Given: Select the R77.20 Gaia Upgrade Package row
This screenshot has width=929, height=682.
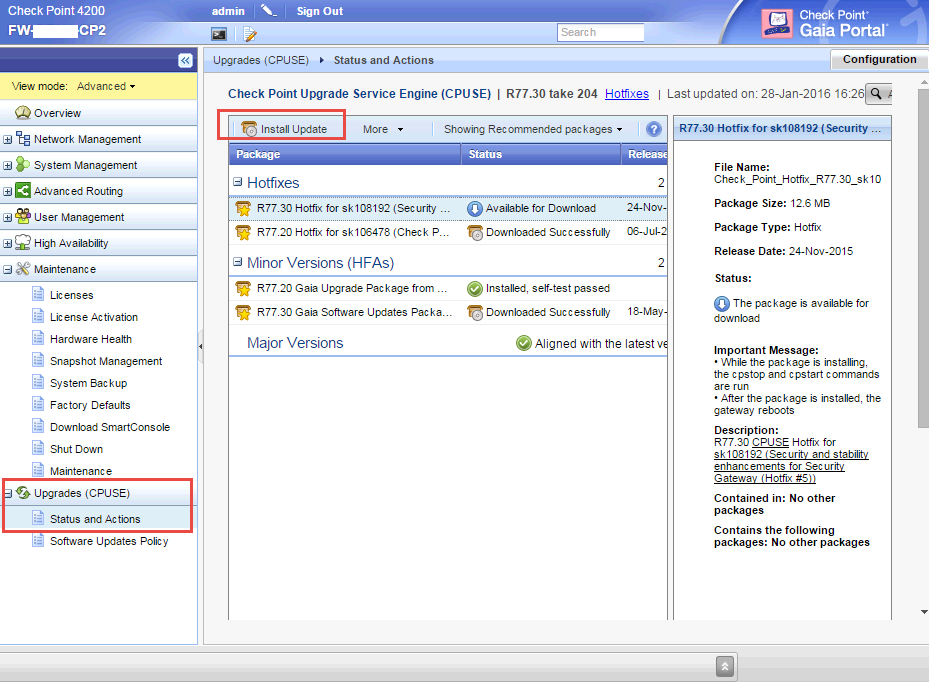Looking at the screenshot, I should (448, 289).
